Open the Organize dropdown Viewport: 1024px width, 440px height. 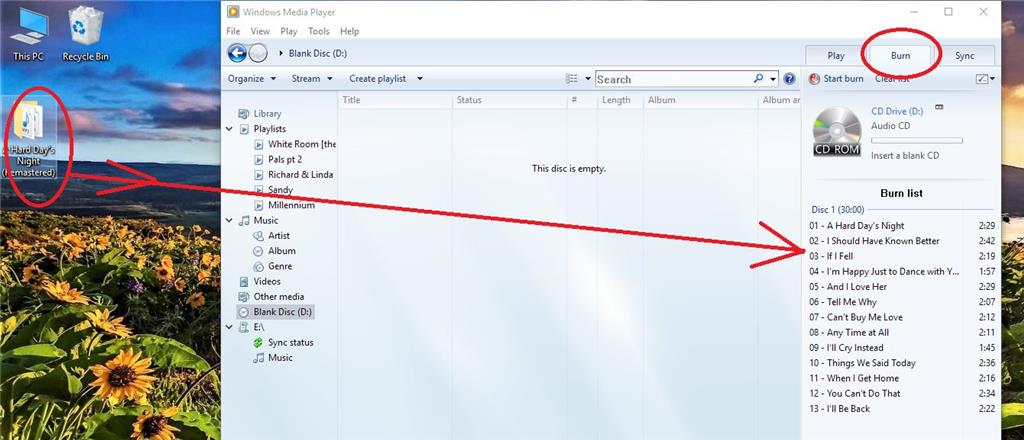click(x=252, y=78)
